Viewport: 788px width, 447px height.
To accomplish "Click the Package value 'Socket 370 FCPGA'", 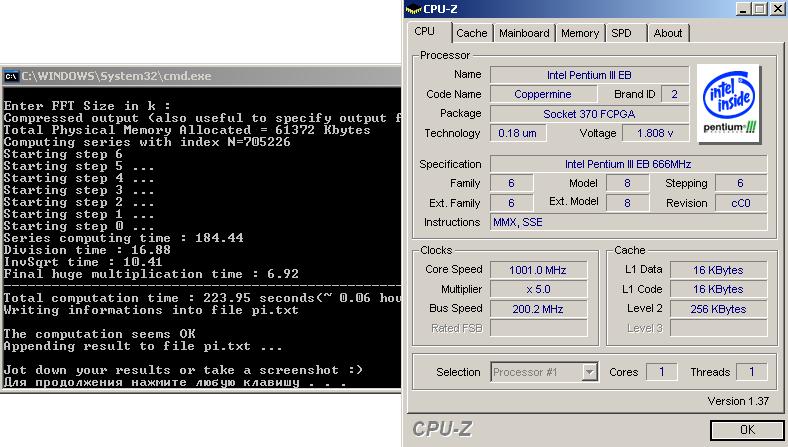I will click(x=589, y=114).
